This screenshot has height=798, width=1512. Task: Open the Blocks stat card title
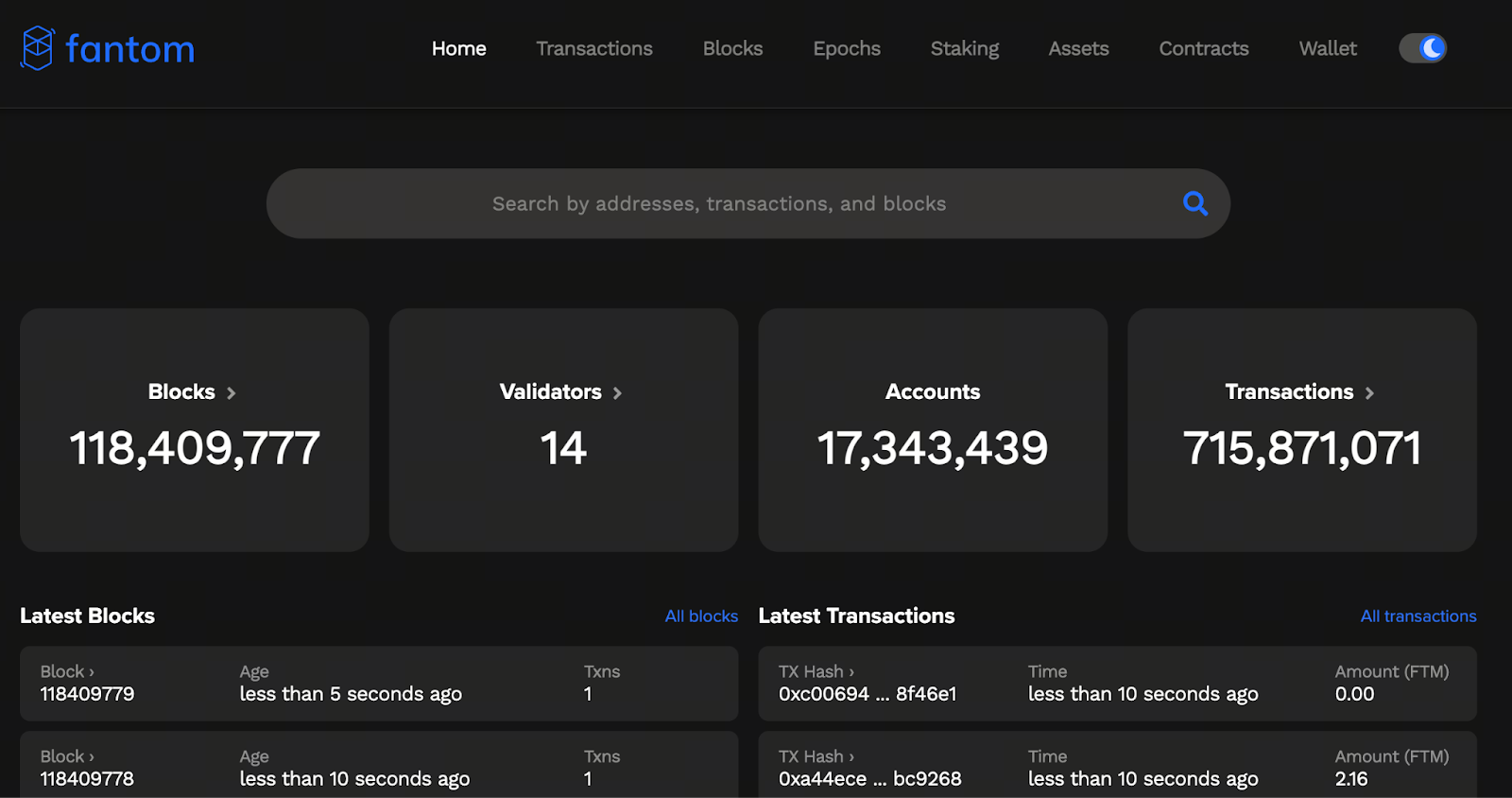(181, 391)
